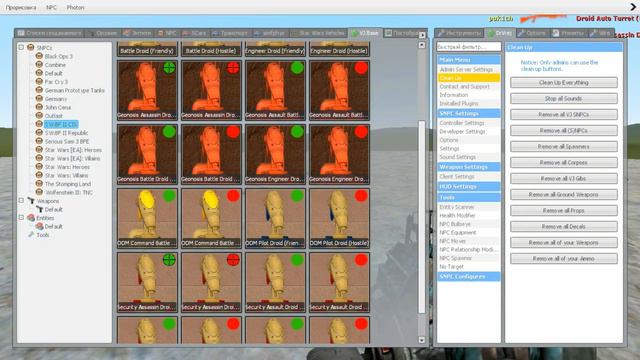Spawn Battle Droid (Hostile)

click(x=211, y=49)
